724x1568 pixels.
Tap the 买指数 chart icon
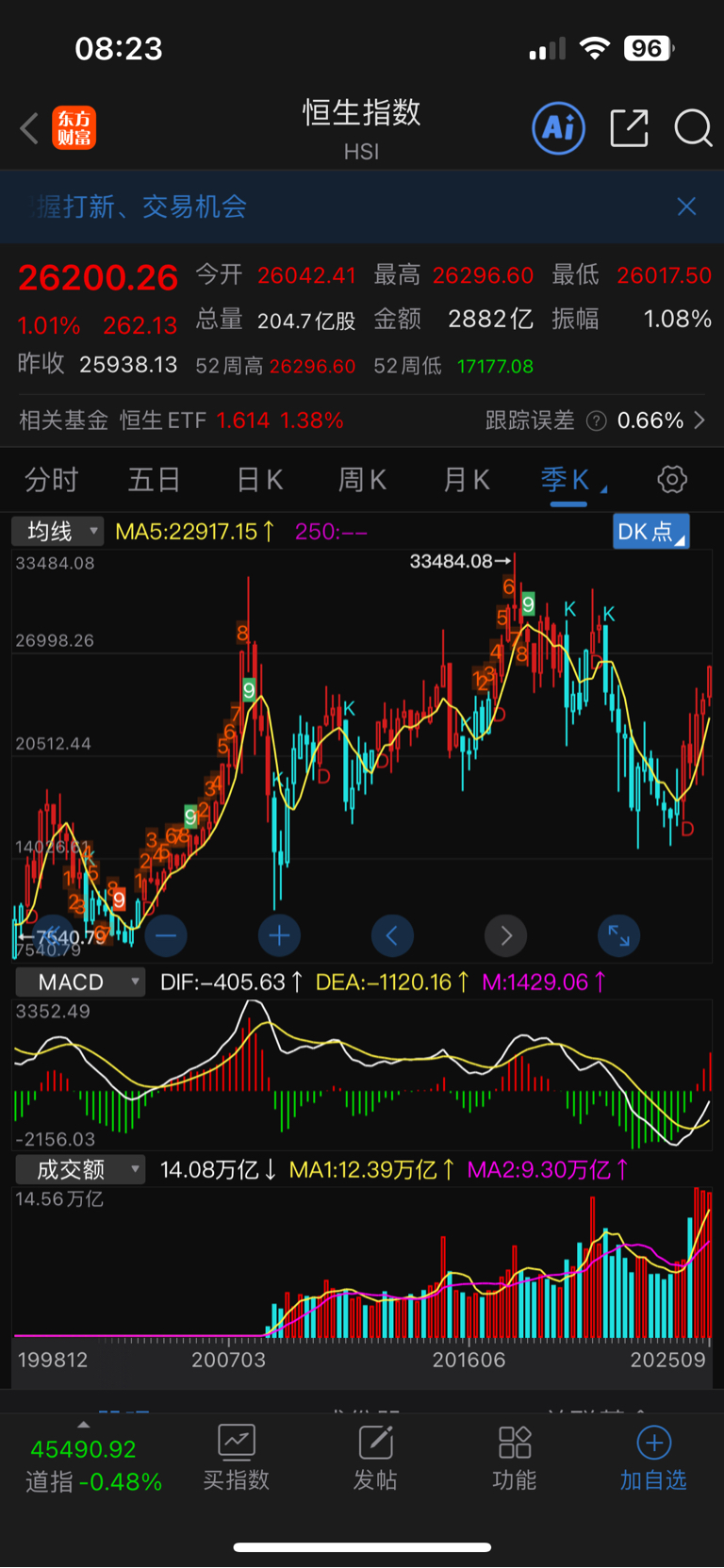tap(237, 1442)
